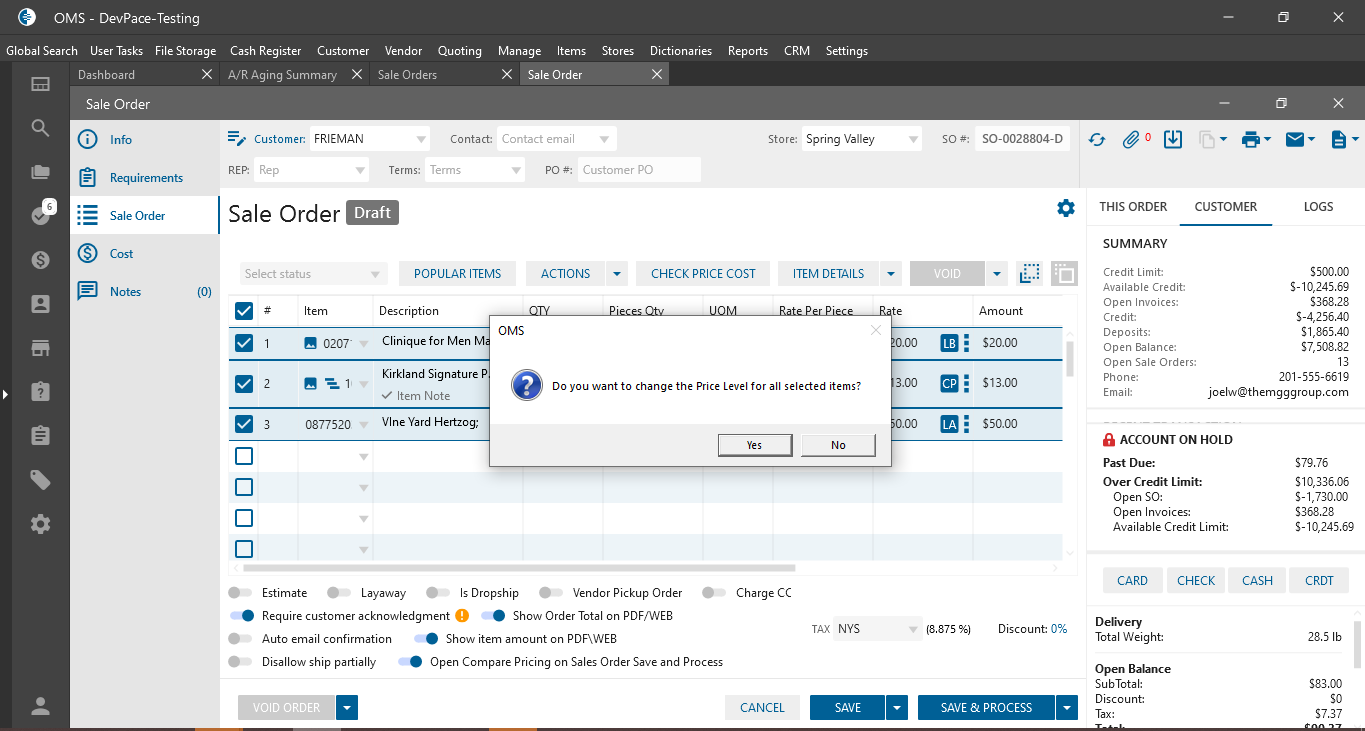Screen dimensions: 1365x731
Task: Toggle Auto email confirmation
Action: (240, 639)
